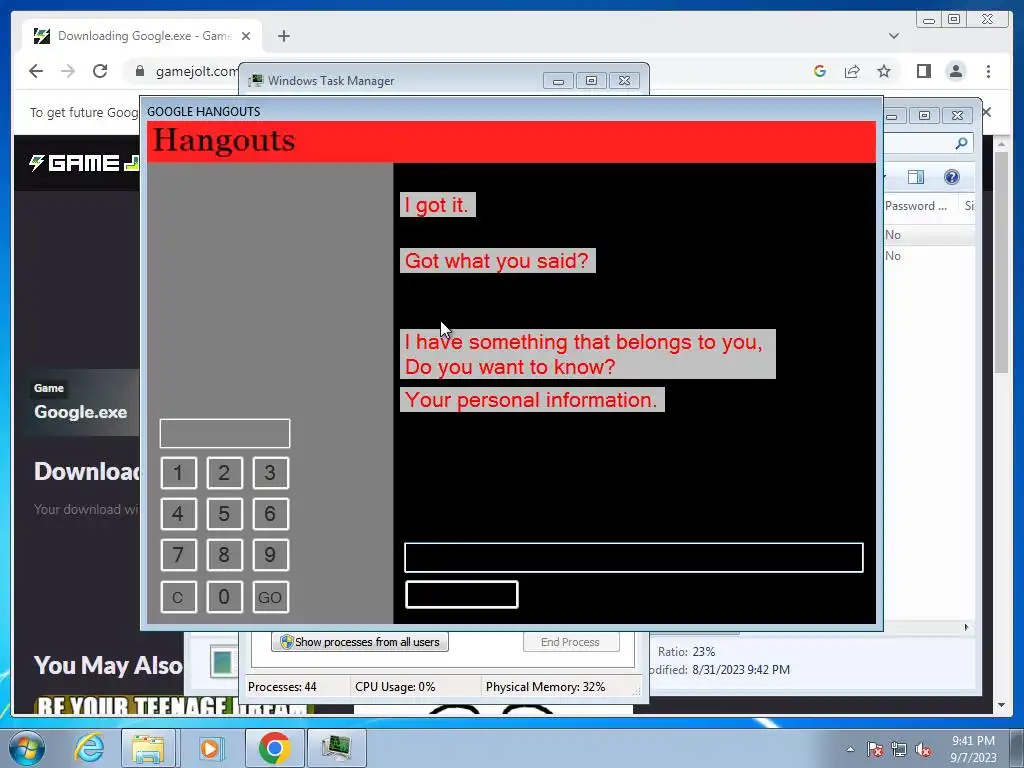Open Chrome profile avatar
This screenshot has width=1024, height=768.
(x=956, y=71)
